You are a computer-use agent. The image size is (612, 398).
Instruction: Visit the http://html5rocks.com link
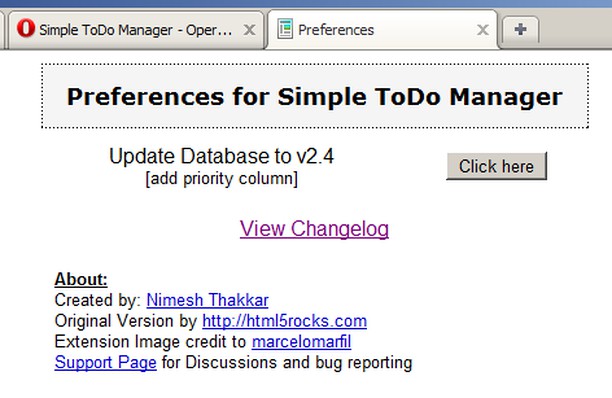284,321
